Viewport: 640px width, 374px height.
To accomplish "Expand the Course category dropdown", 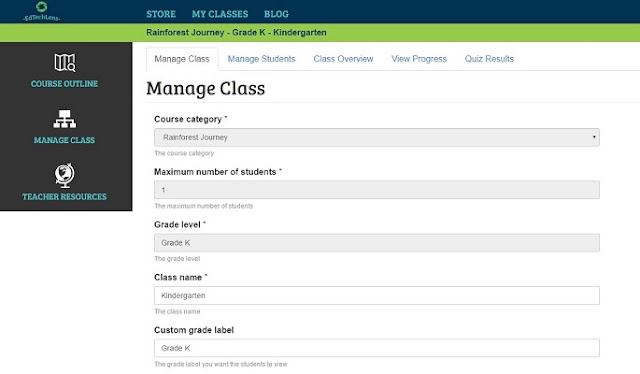I will [377, 137].
